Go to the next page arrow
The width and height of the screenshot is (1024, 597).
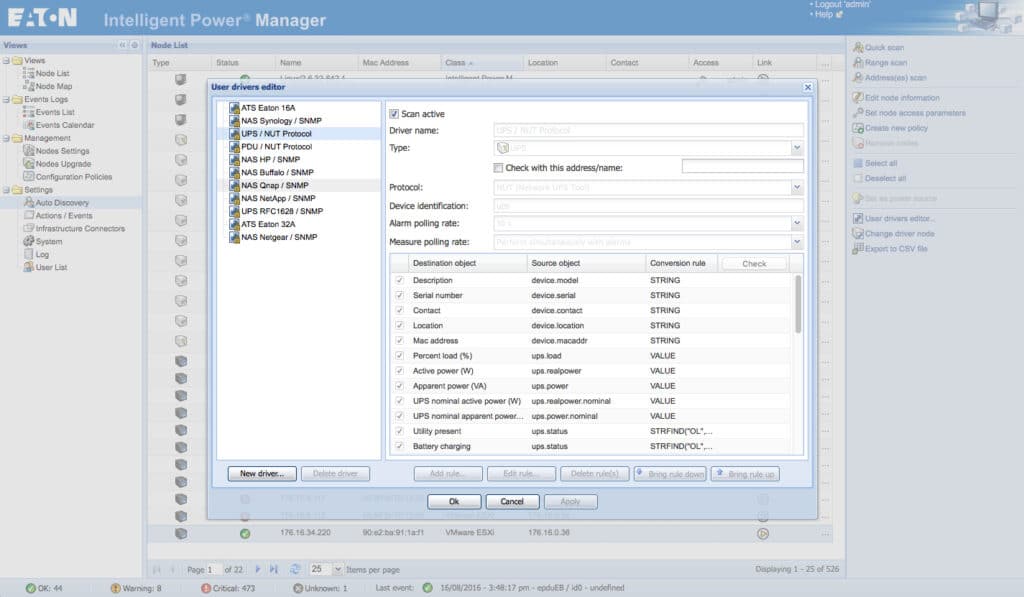pos(257,569)
